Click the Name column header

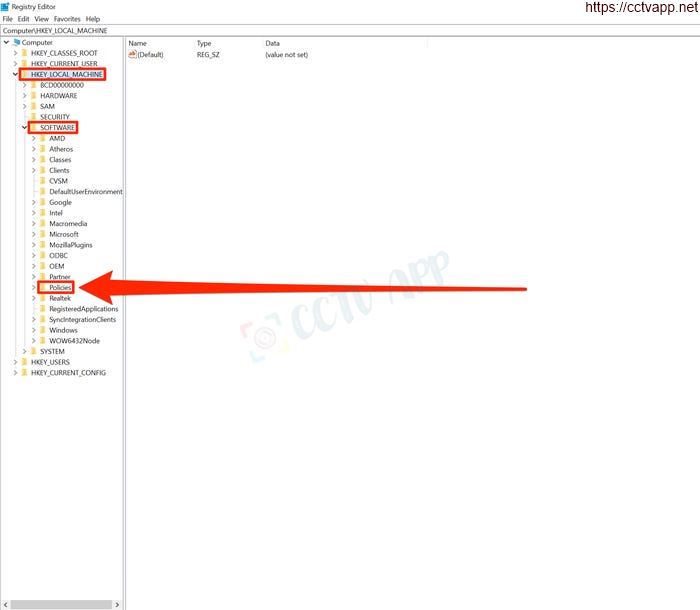[138, 43]
